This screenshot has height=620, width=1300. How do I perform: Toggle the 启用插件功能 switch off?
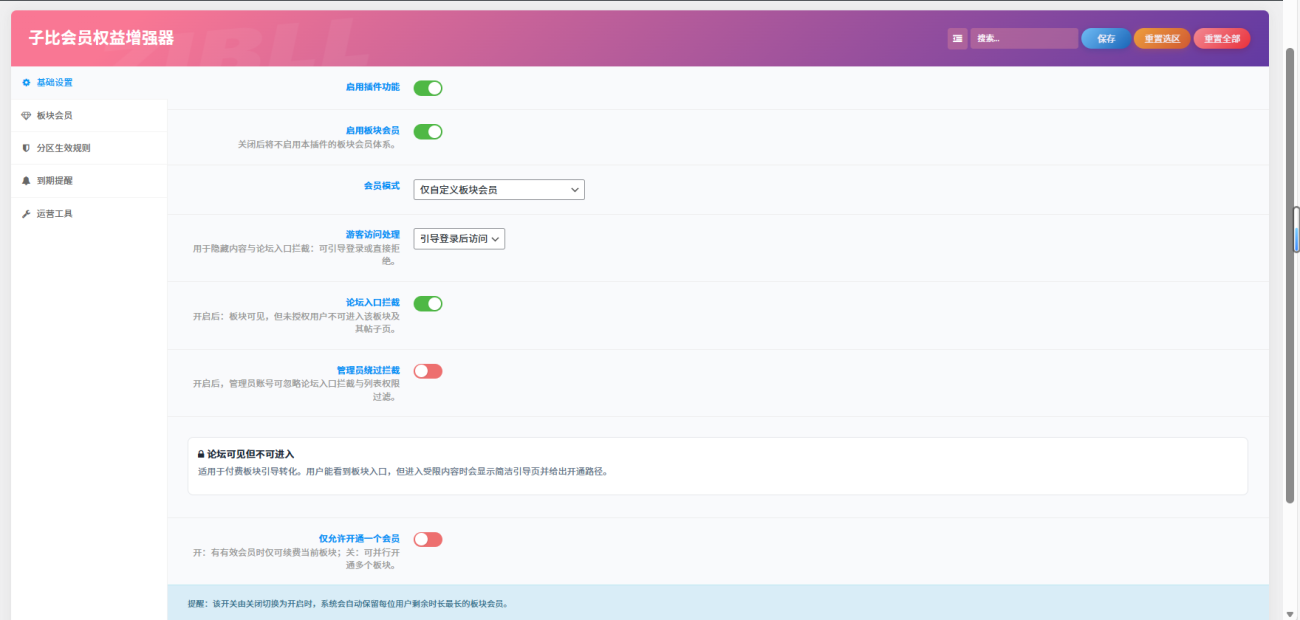tap(428, 88)
